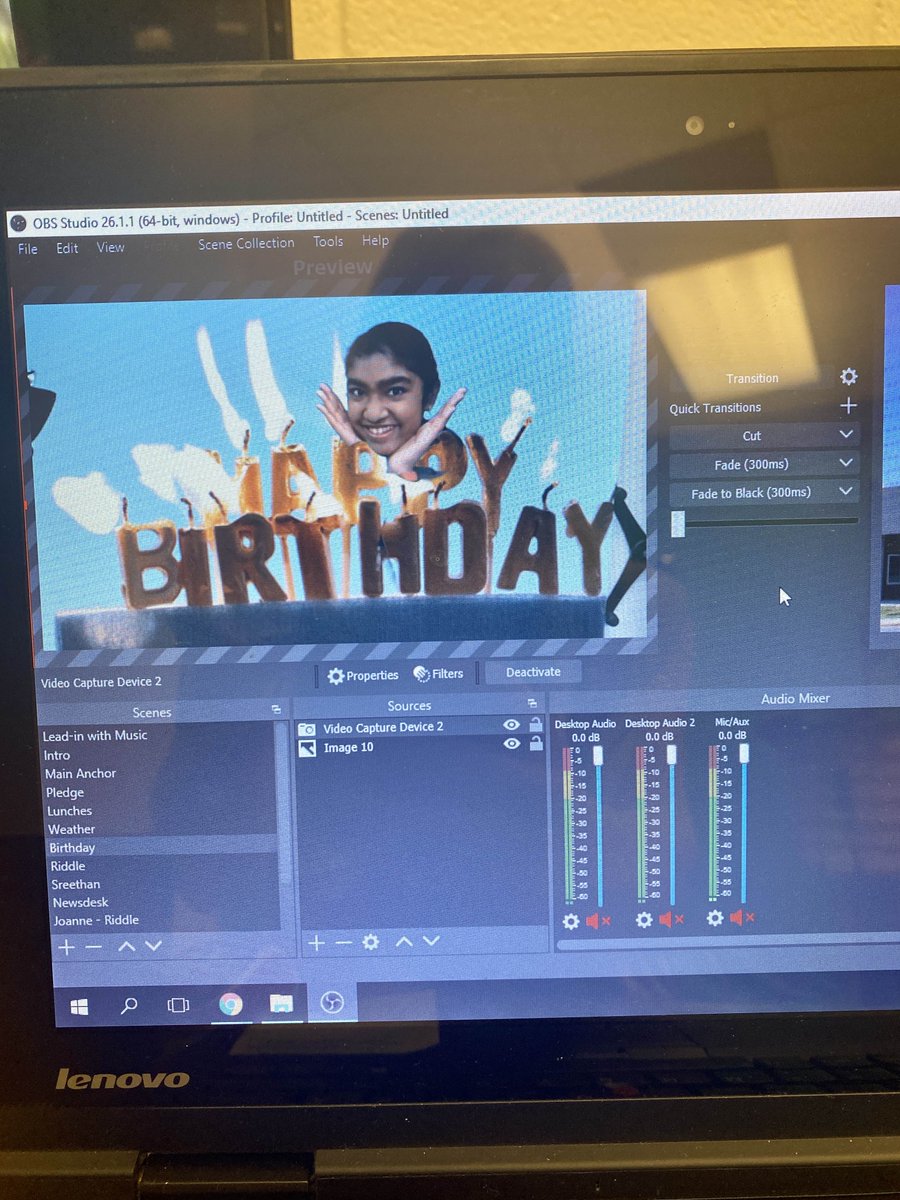
Task: Open Properties for Video Capture Device 2
Action: pos(363,676)
